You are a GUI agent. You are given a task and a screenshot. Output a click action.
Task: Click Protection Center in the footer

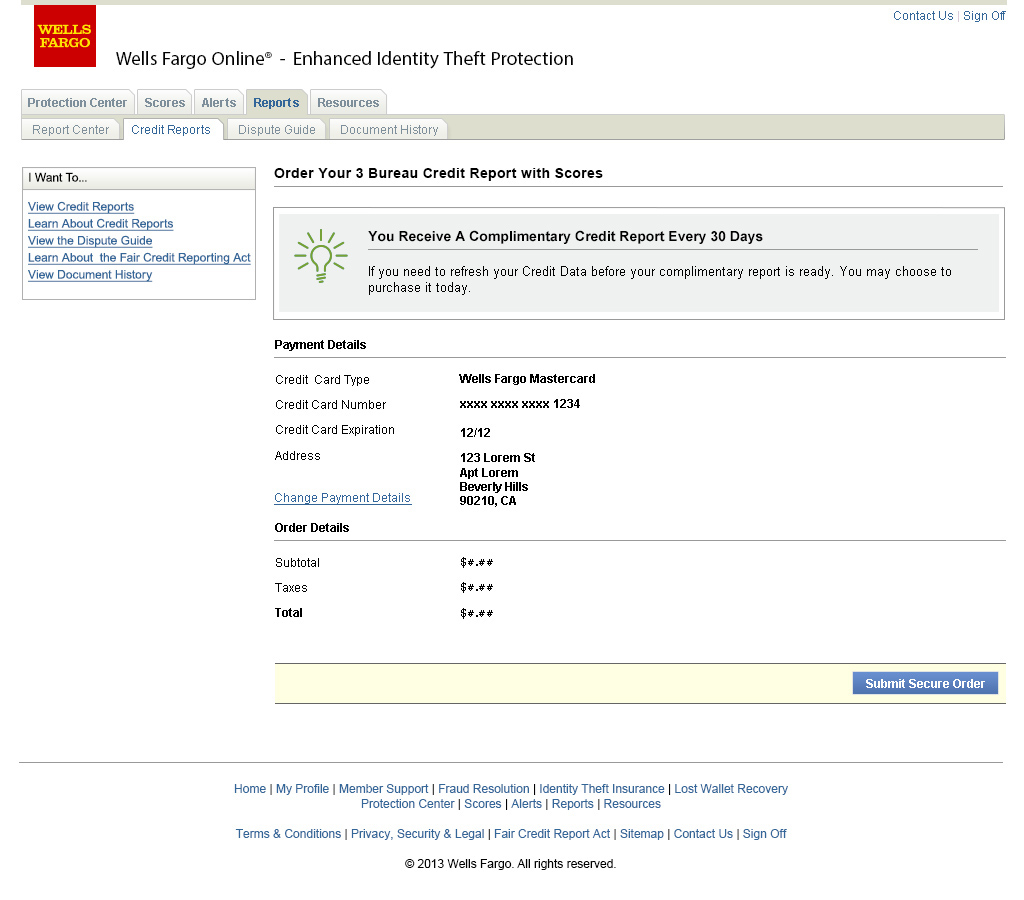(x=408, y=803)
